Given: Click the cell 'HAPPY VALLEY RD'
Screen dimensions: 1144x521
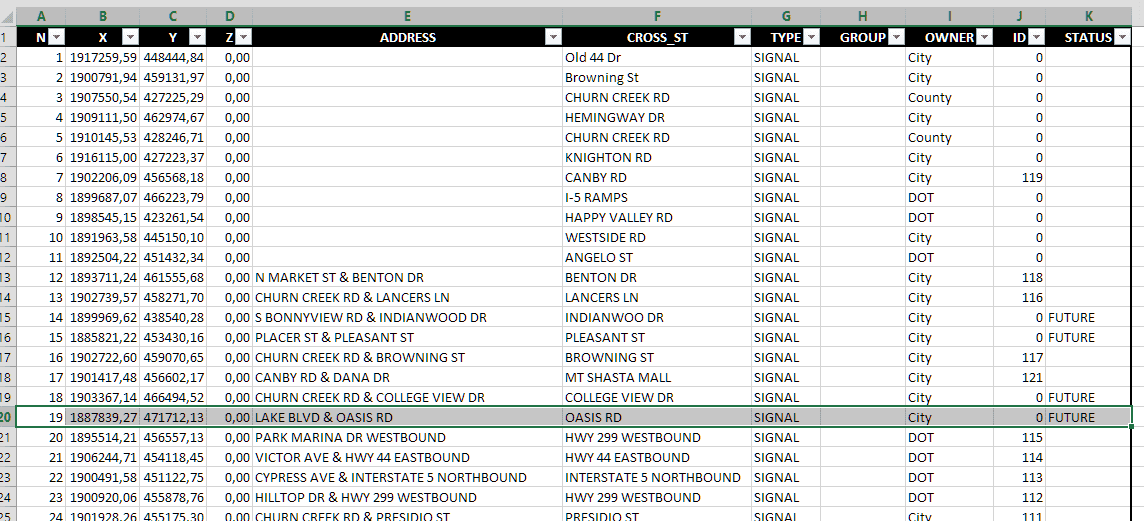Looking at the screenshot, I should (657, 217).
